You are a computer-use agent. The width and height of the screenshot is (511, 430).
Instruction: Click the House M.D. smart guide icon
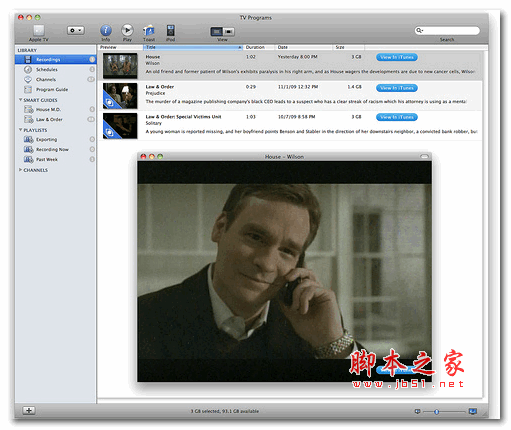(x=29, y=109)
